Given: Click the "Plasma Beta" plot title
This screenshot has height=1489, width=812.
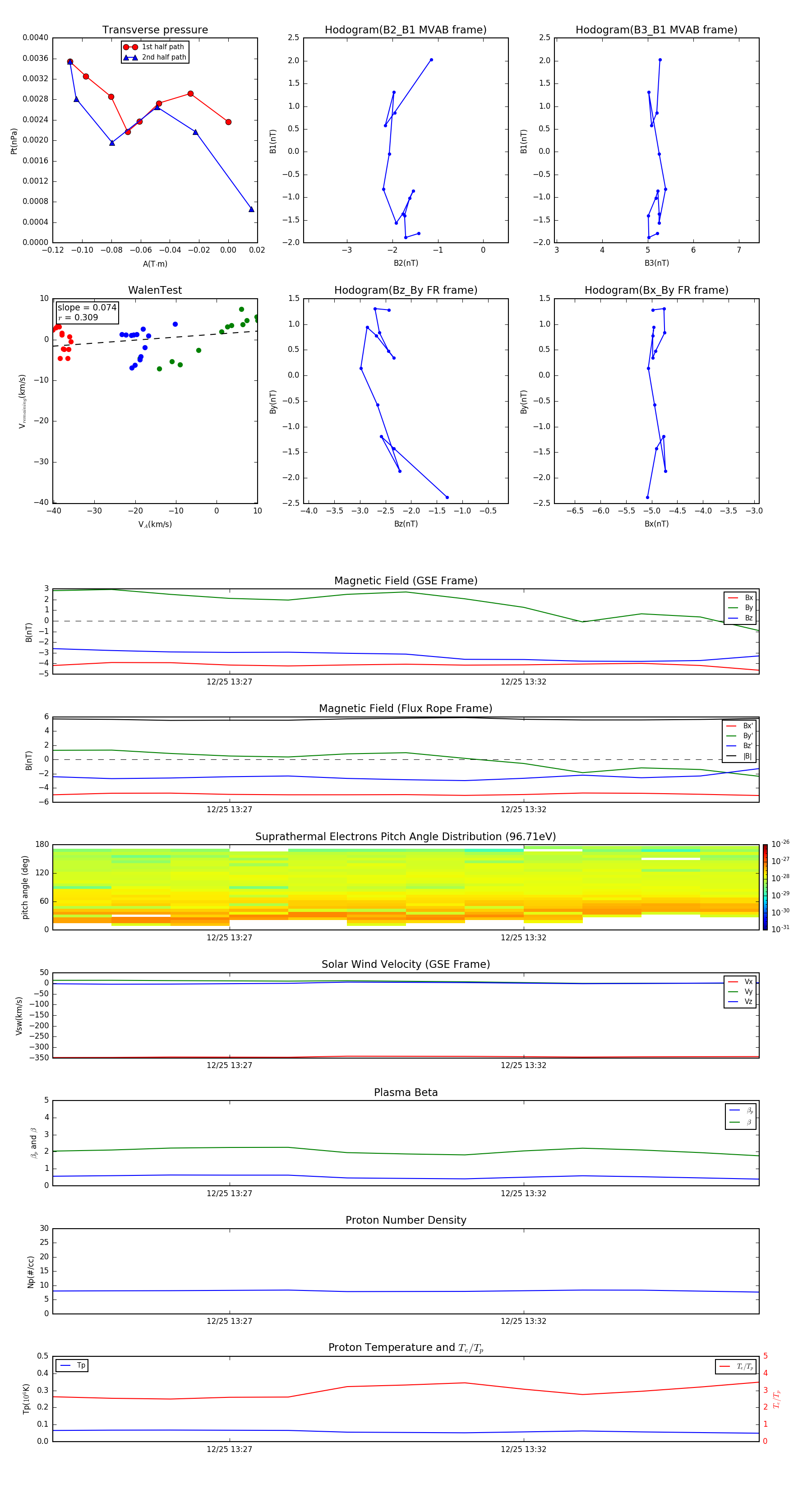Looking at the screenshot, I should (x=406, y=1092).
